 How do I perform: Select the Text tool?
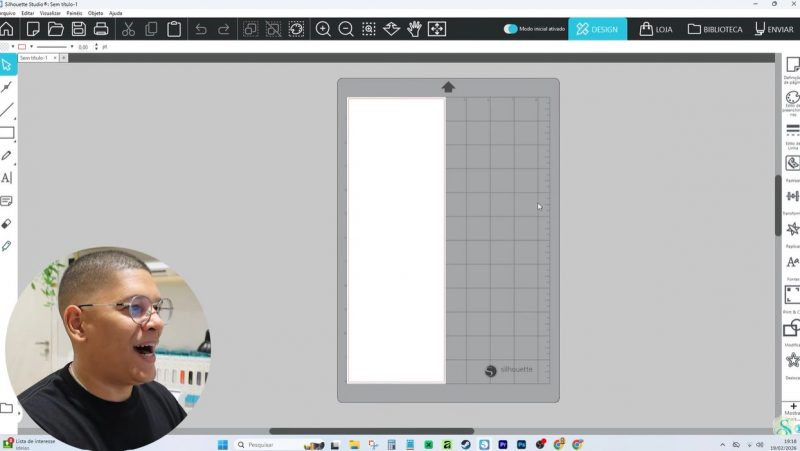pyautogui.click(x=7, y=178)
